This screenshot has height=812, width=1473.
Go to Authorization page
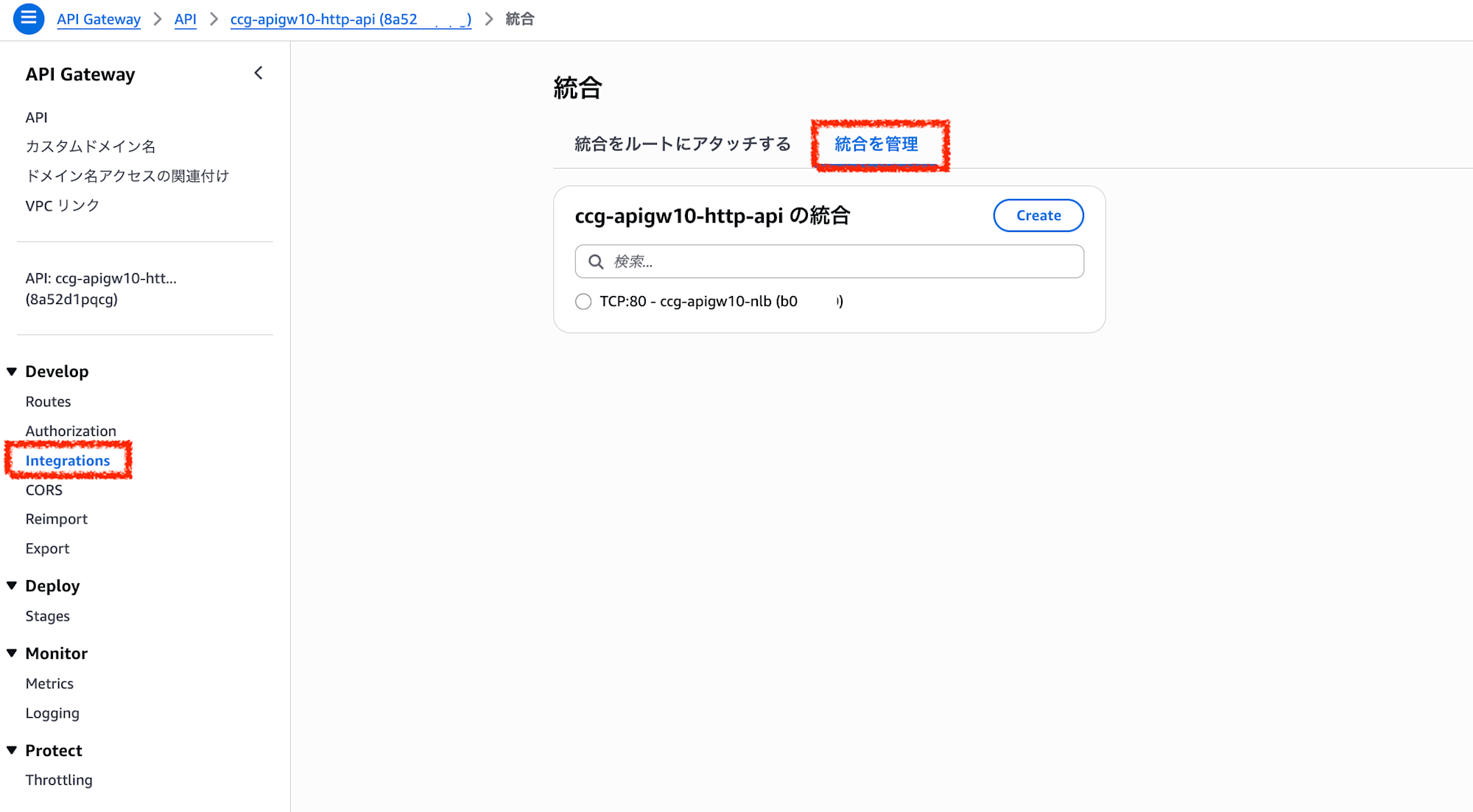point(71,431)
